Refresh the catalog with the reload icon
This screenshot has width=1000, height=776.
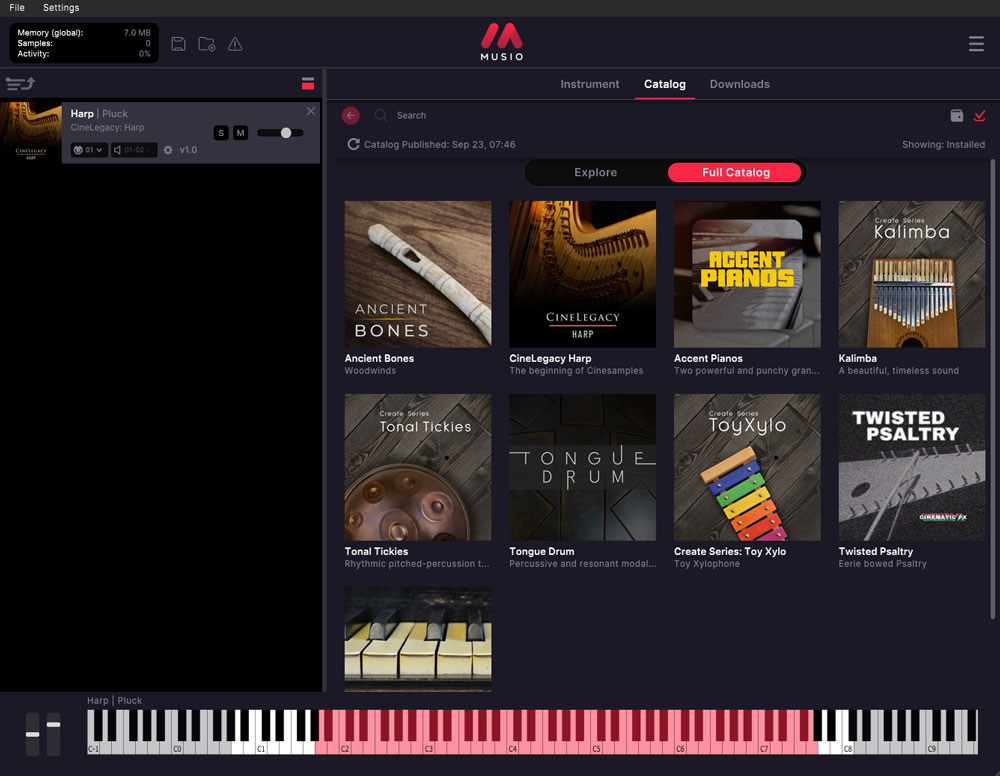[x=353, y=145]
